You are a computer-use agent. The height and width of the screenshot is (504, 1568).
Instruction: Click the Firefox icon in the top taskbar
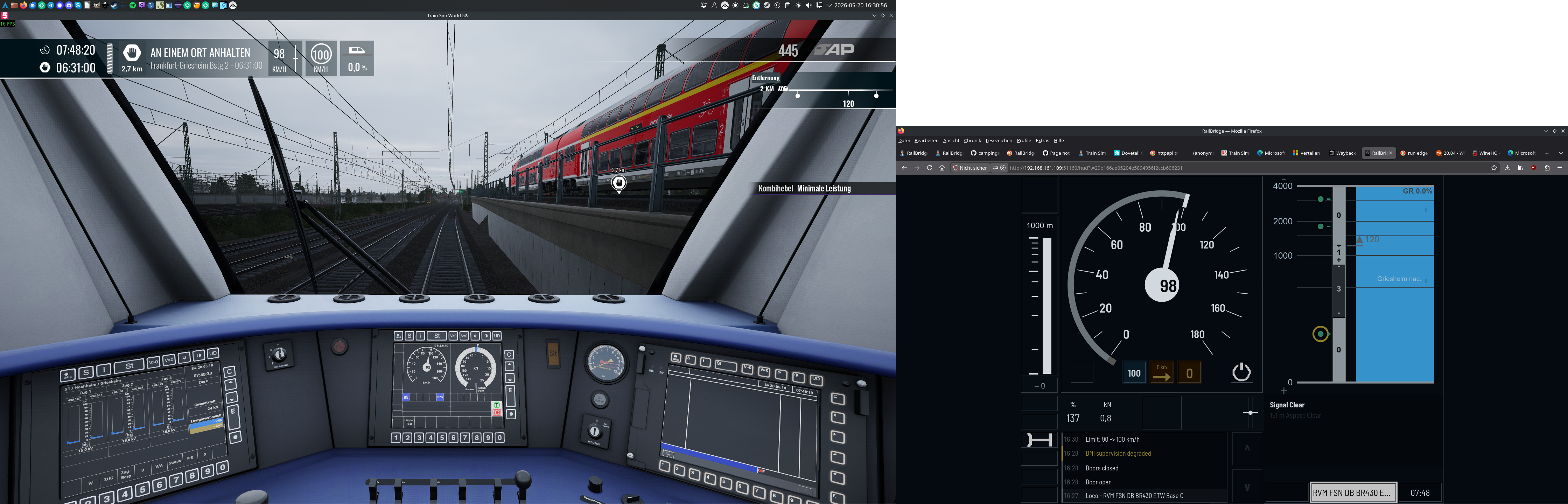click(x=23, y=6)
